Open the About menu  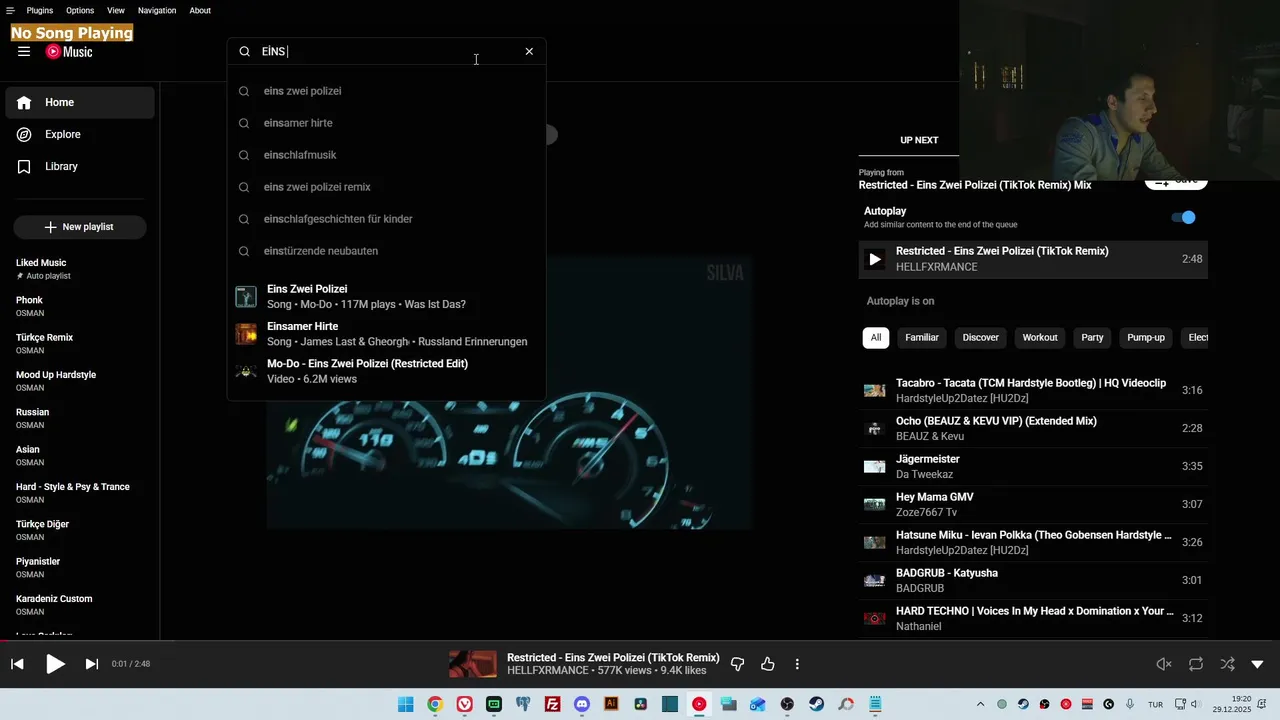pos(200,10)
